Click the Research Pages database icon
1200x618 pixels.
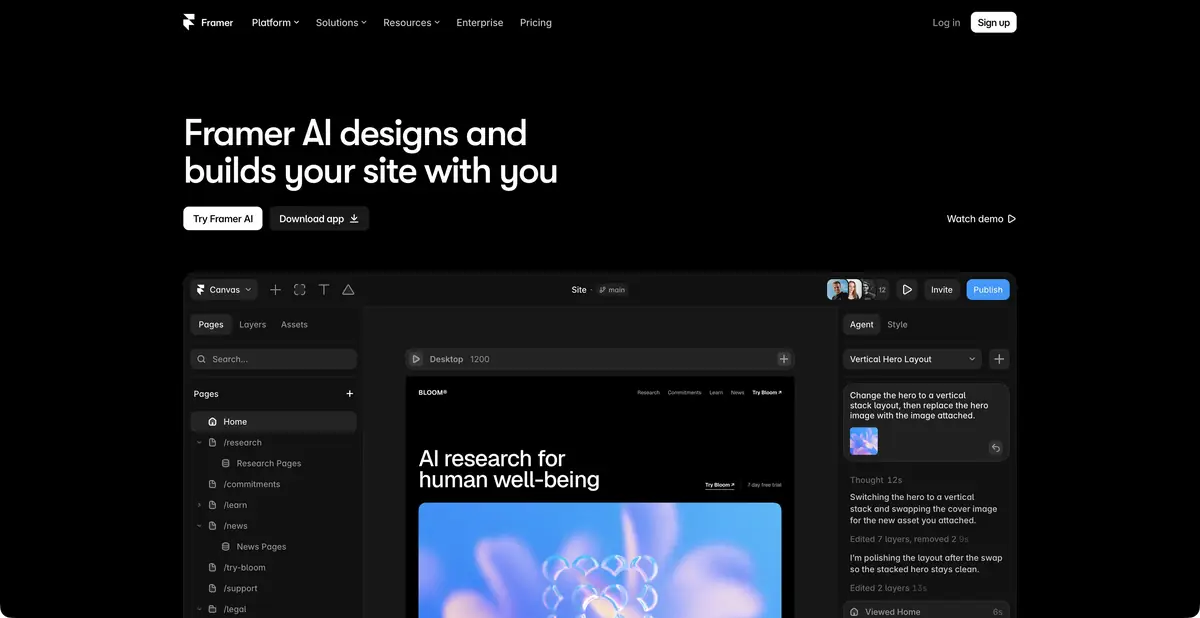[x=226, y=464]
